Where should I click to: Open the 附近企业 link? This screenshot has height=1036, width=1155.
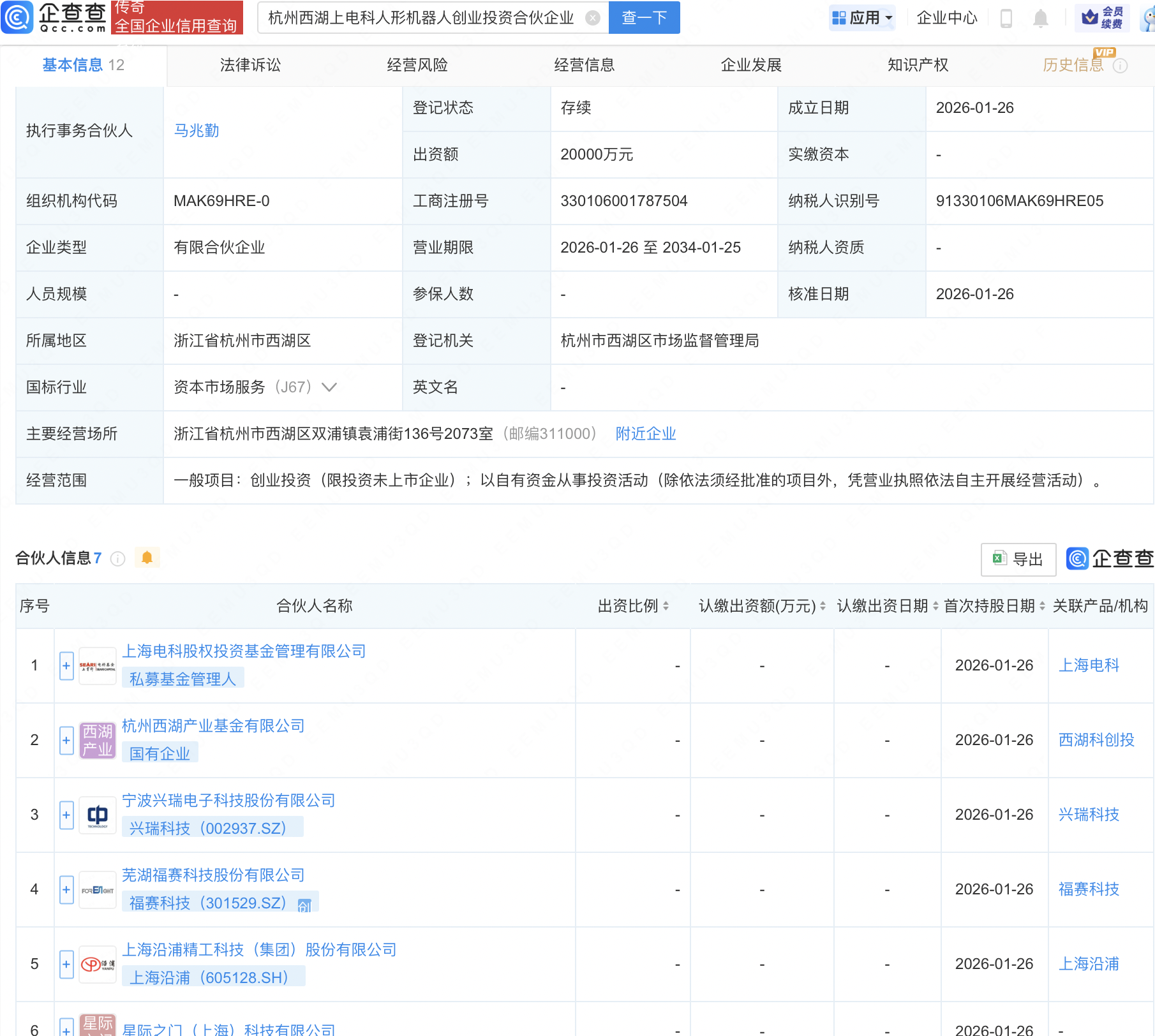646,434
